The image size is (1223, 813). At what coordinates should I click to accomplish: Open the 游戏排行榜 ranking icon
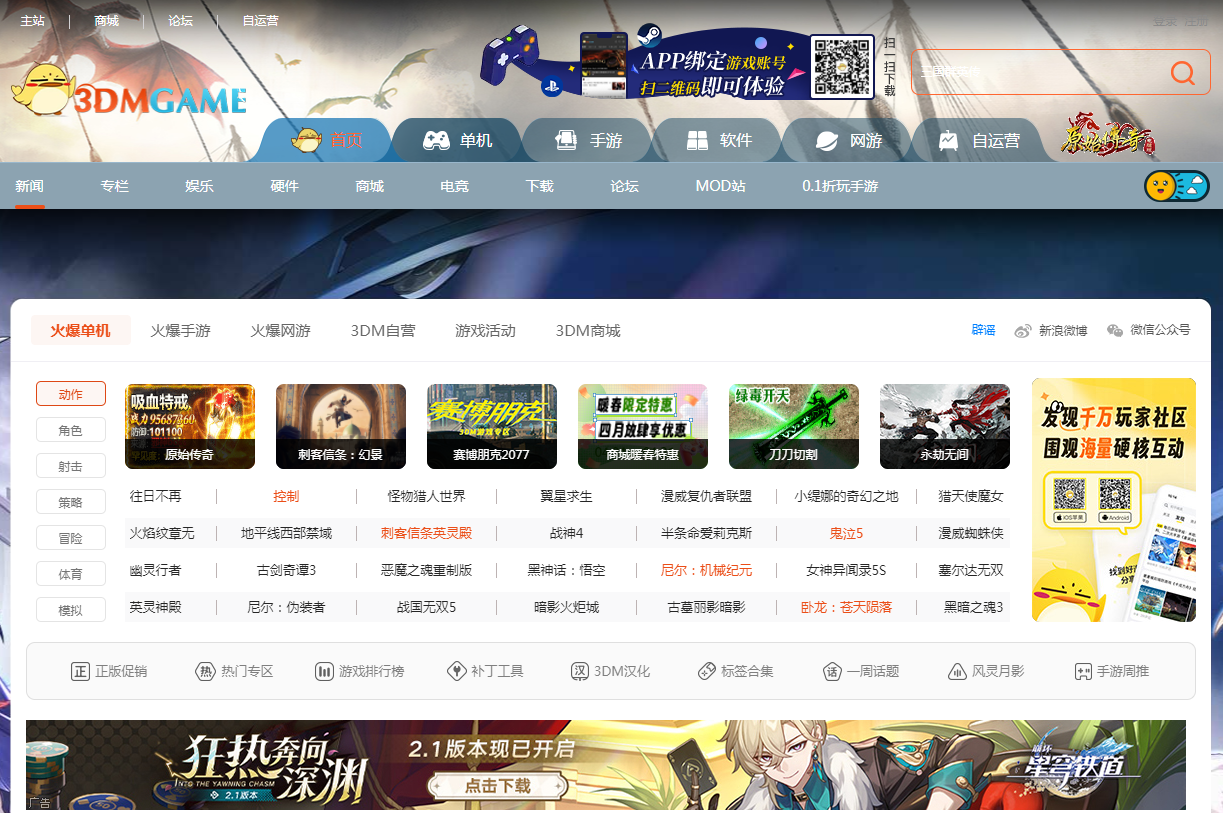[324, 671]
